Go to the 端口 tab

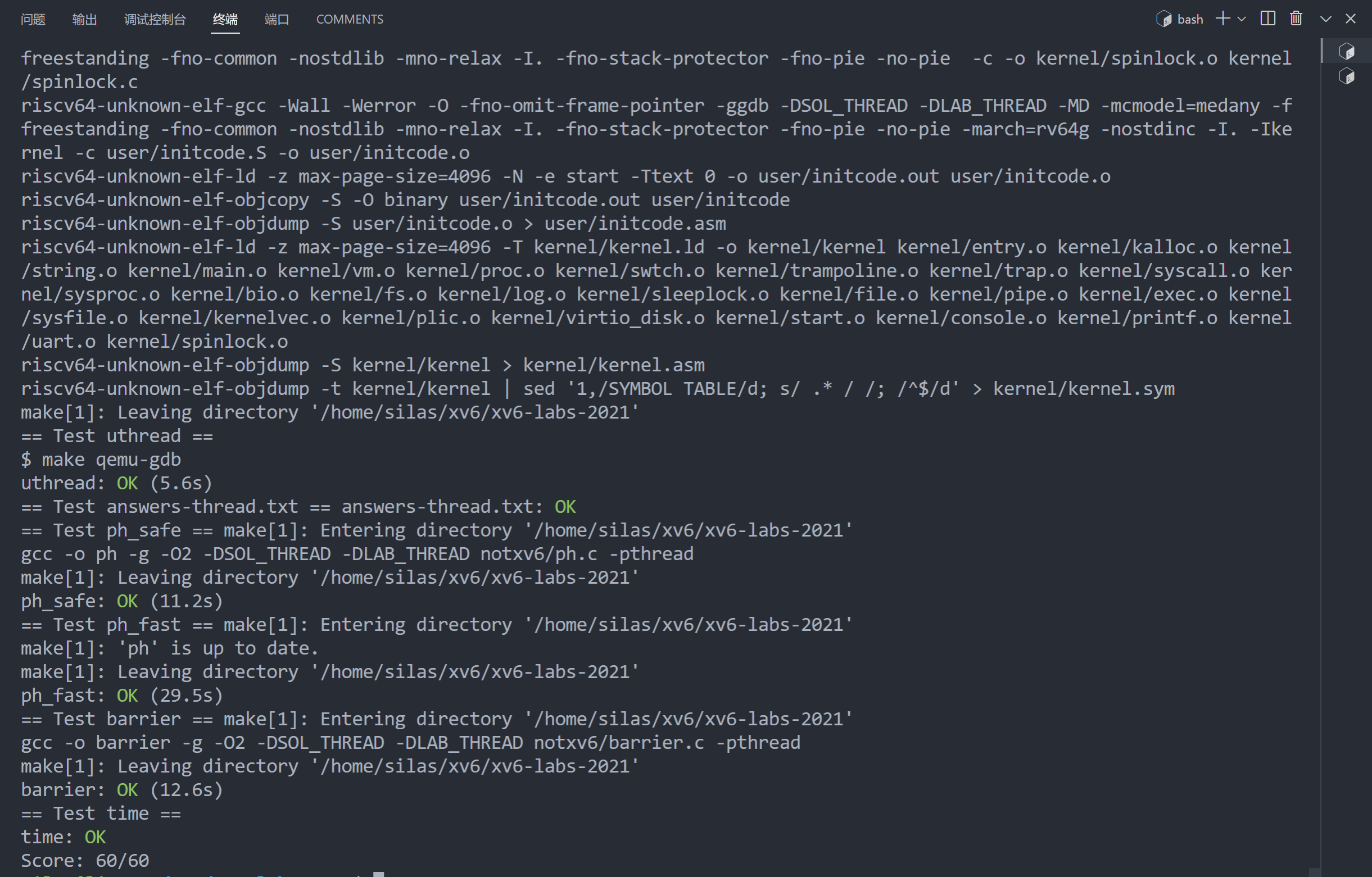click(x=277, y=19)
